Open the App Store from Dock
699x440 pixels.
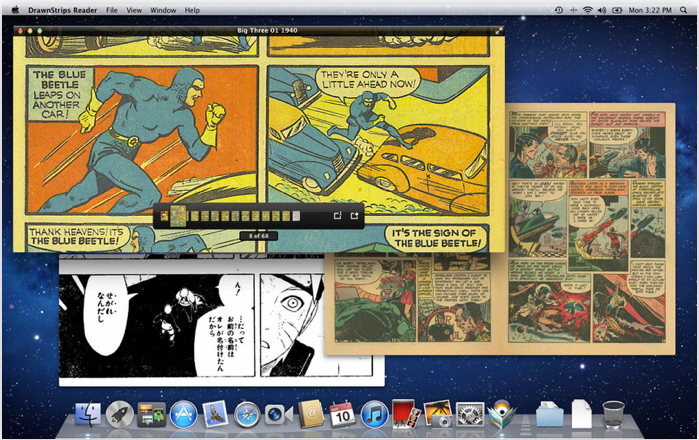[x=184, y=415]
